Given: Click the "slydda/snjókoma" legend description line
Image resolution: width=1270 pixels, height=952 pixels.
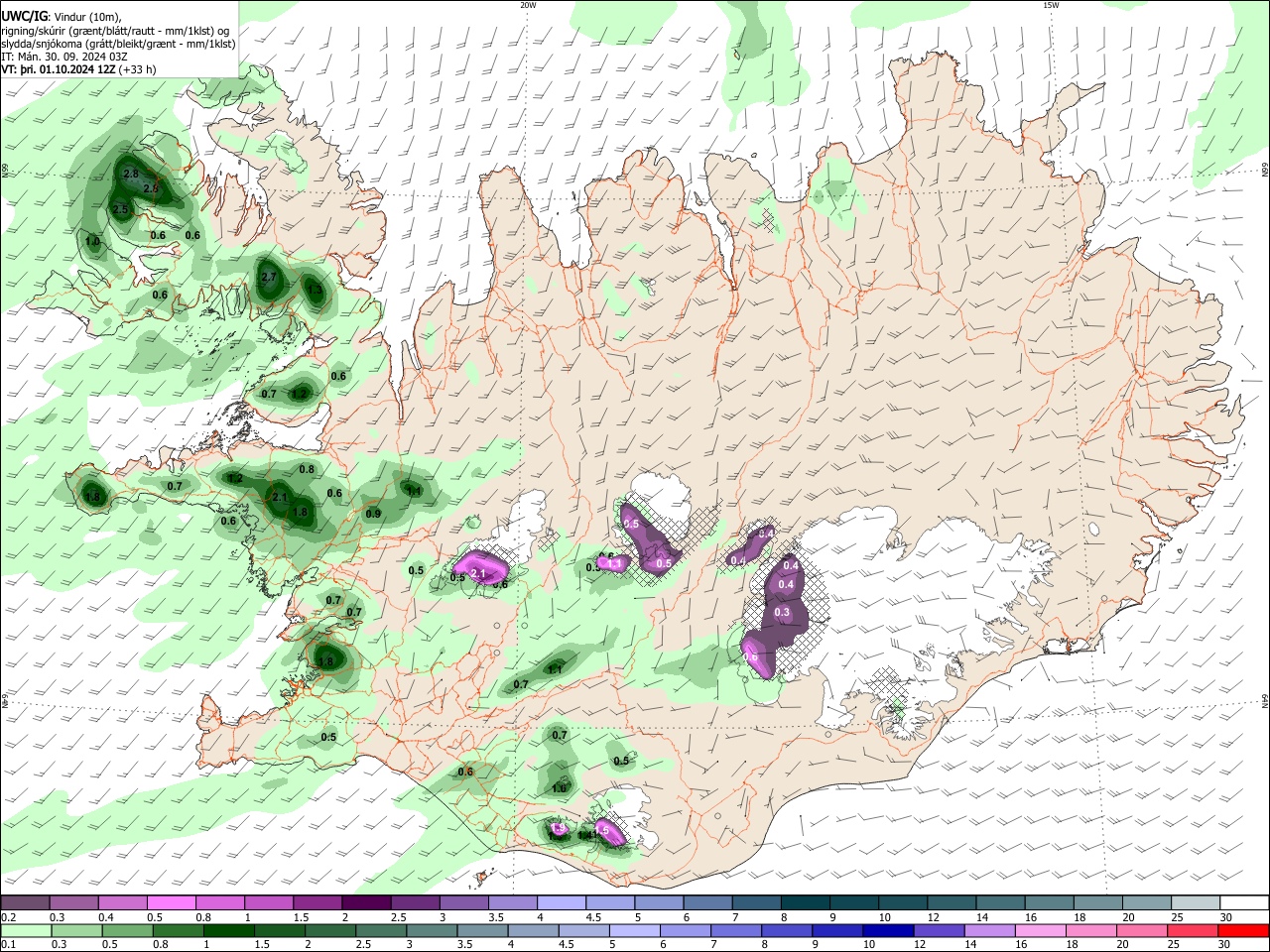Looking at the screenshot, I should (118, 44).
